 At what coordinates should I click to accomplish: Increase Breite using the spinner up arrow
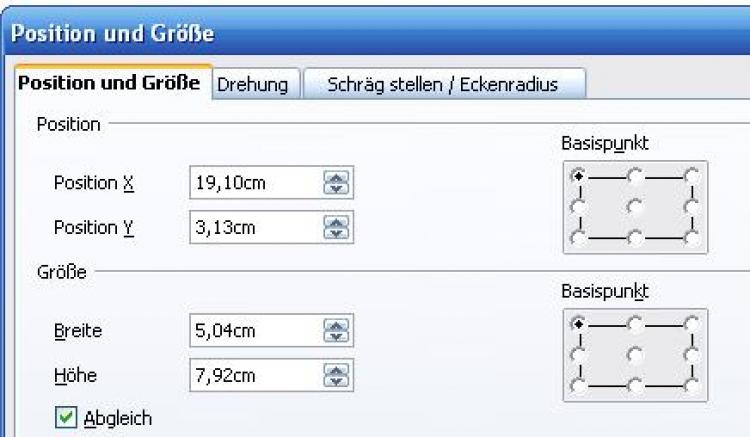pyautogui.click(x=337, y=323)
